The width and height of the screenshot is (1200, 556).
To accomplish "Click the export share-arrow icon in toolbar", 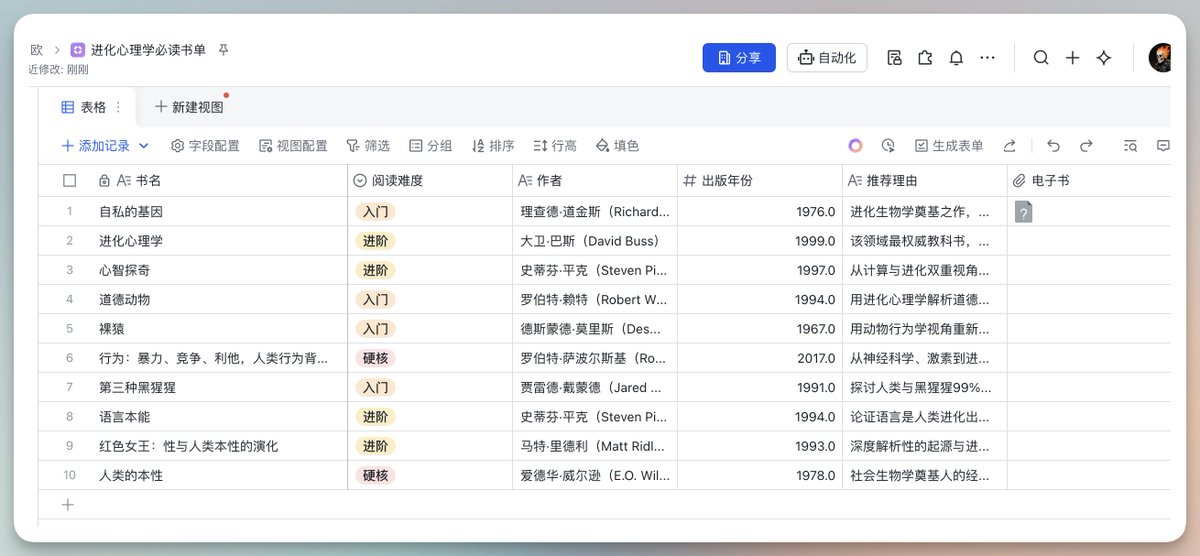I will click(1010, 146).
